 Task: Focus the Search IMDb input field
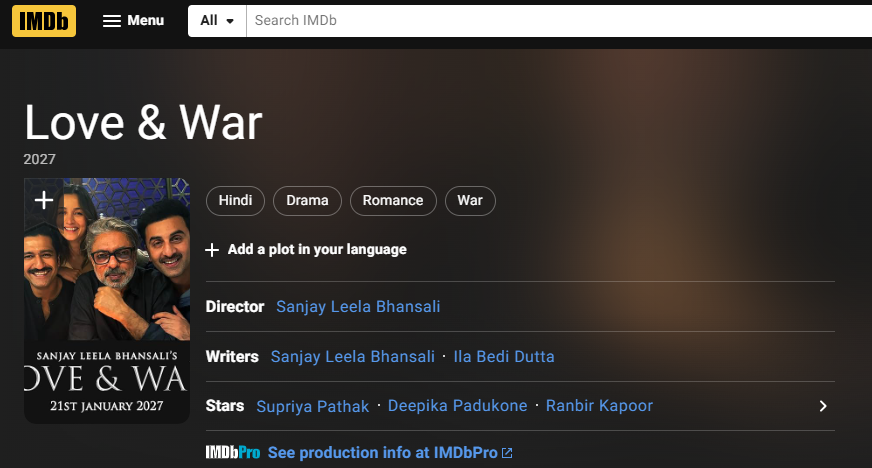coord(559,21)
